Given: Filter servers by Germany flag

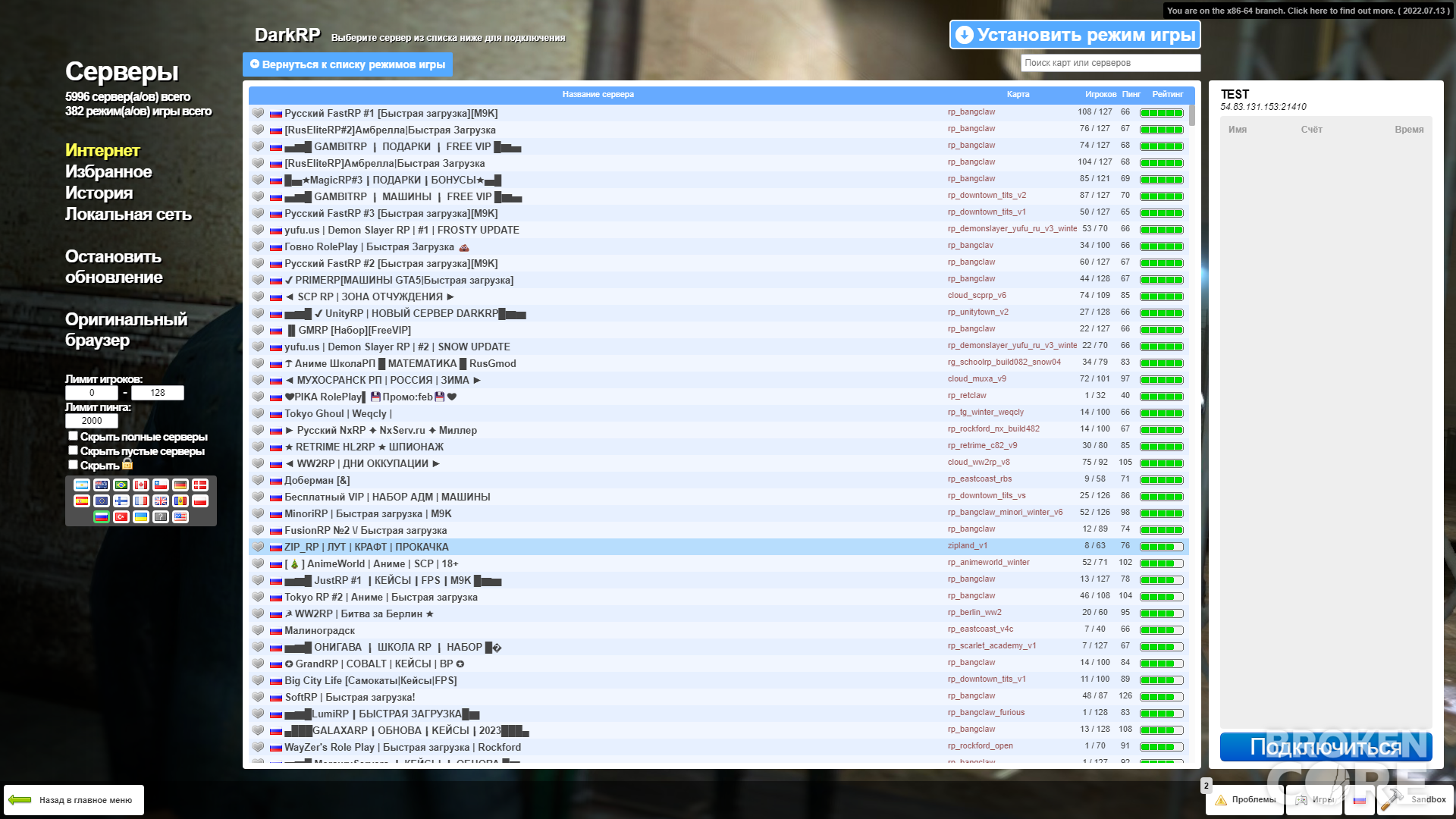Looking at the screenshot, I should (180, 485).
